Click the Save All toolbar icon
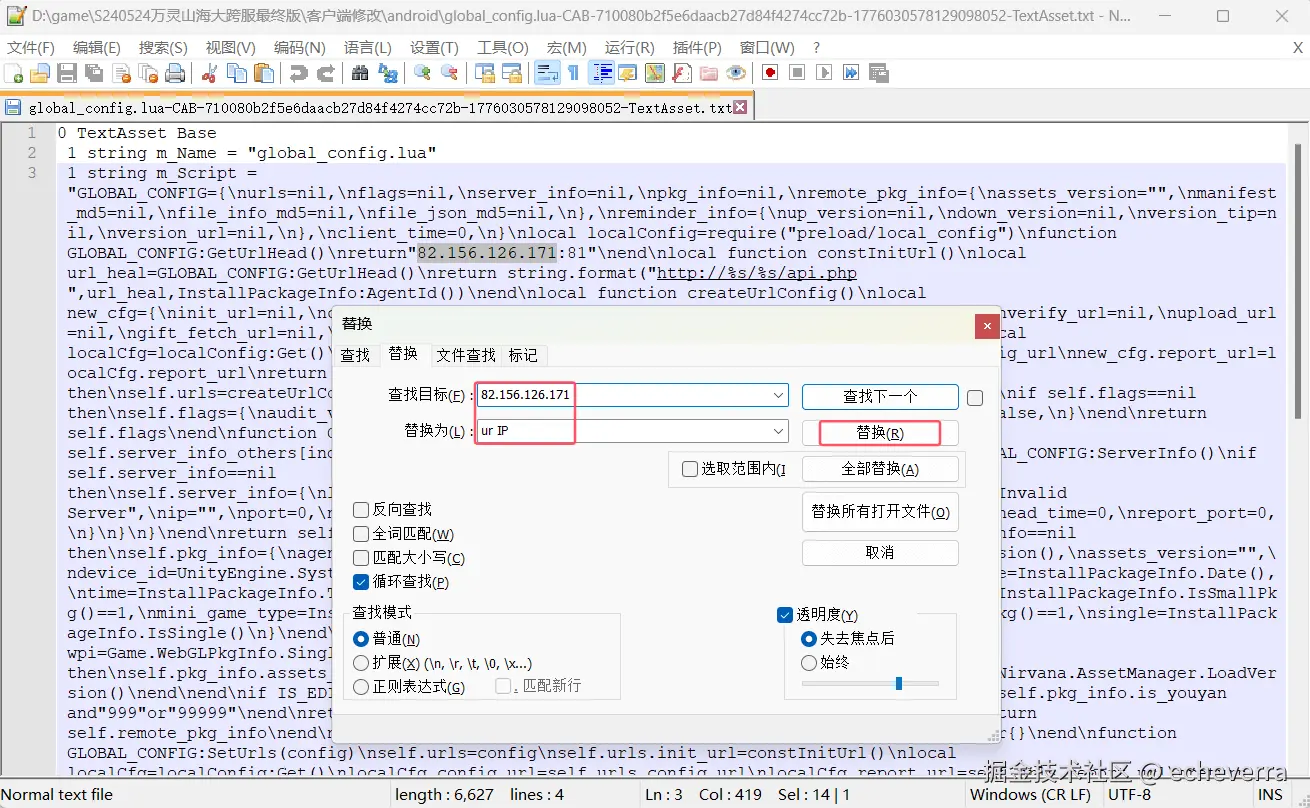 [94, 73]
